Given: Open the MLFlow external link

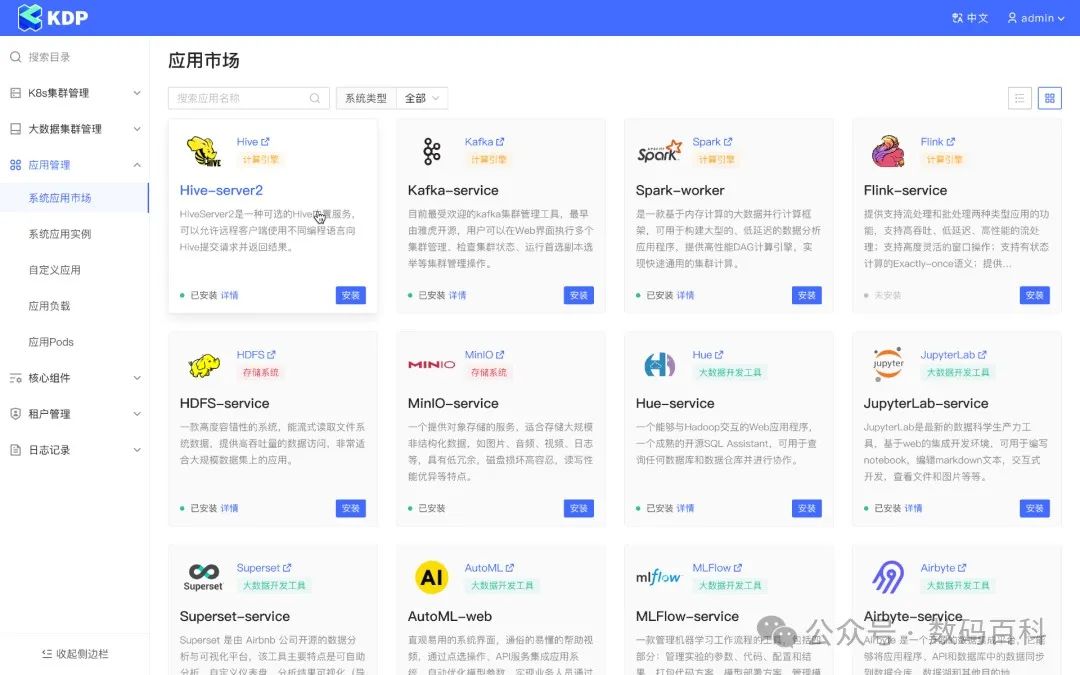Looking at the screenshot, I should click(x=717, y=568).
